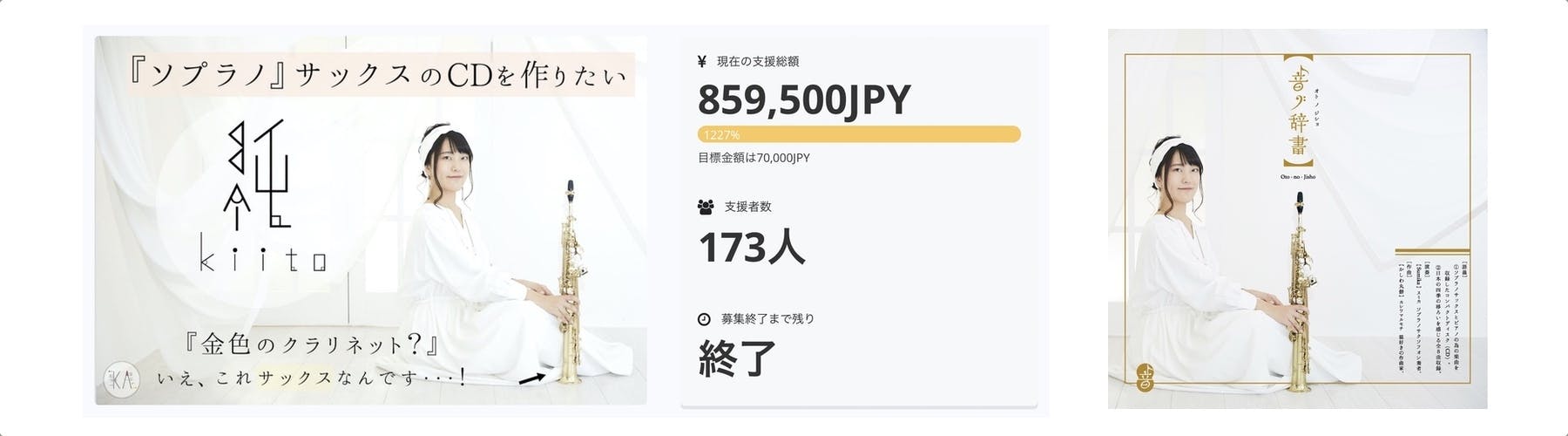The image size is (1568, 436).
Task: Click the black arrow pointing at the saxophone
Action: pos(533,378)
